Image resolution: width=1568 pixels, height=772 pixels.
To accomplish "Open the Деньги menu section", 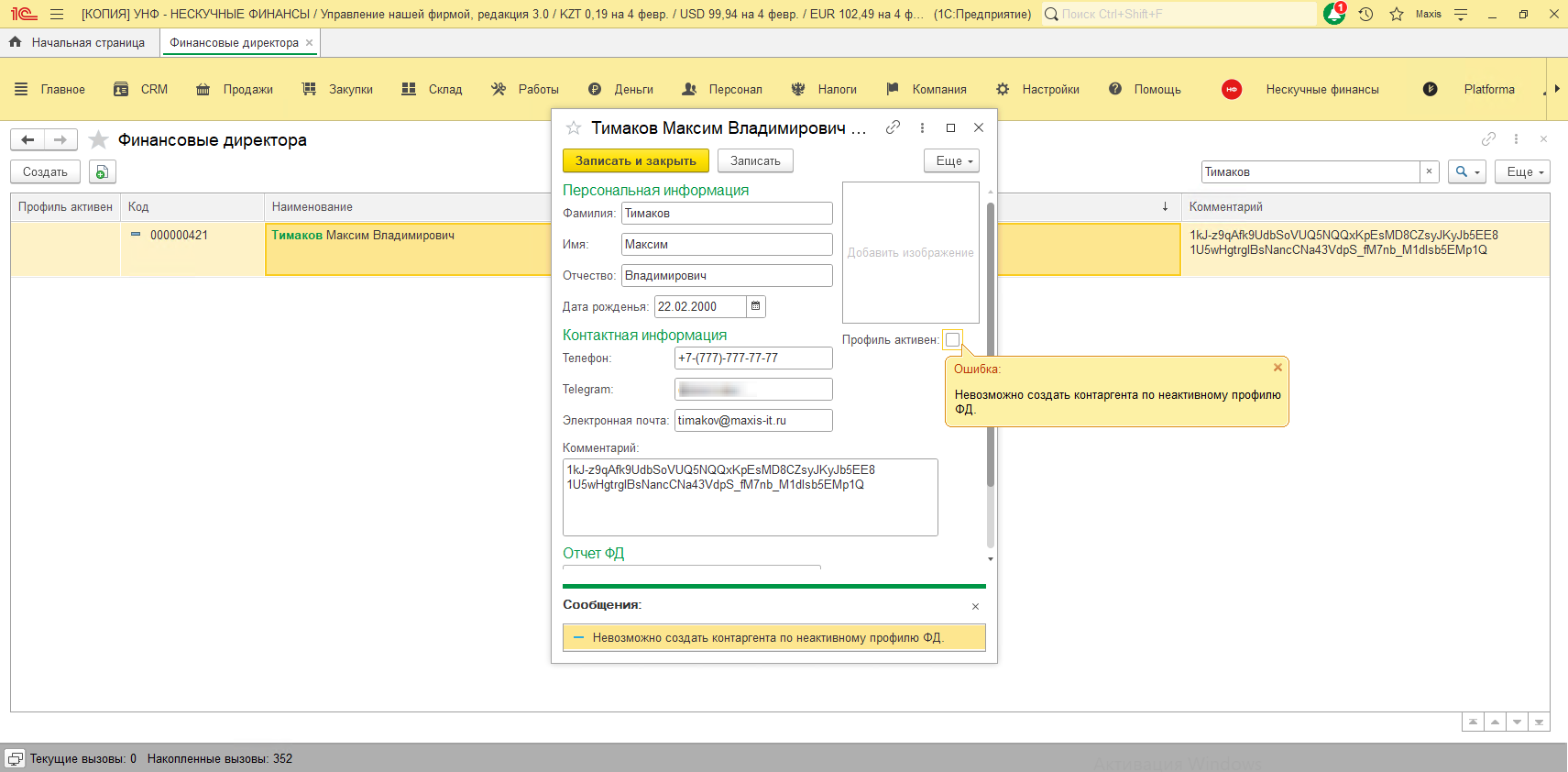I will (x=633, y=89).
